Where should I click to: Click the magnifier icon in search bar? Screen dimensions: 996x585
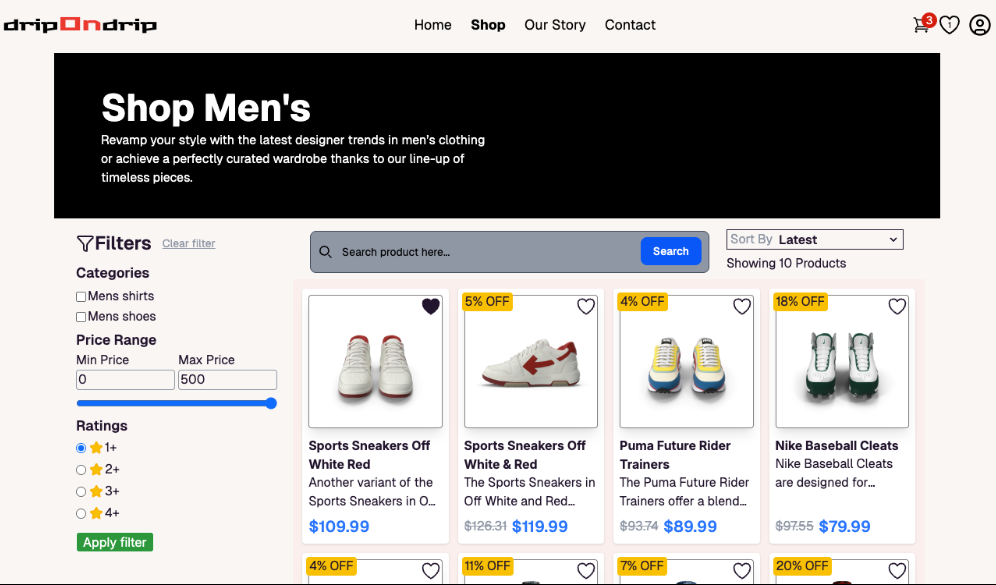click(325, 252)
